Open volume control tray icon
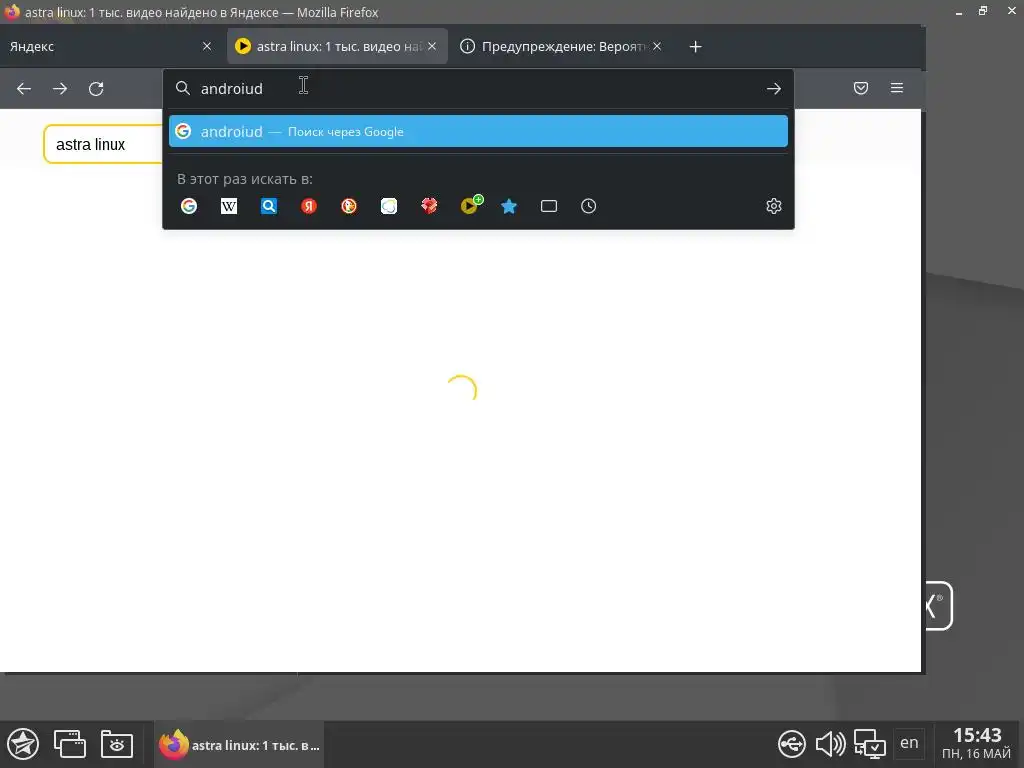This screenshot has height=768, width=1024. coord(830,744)
